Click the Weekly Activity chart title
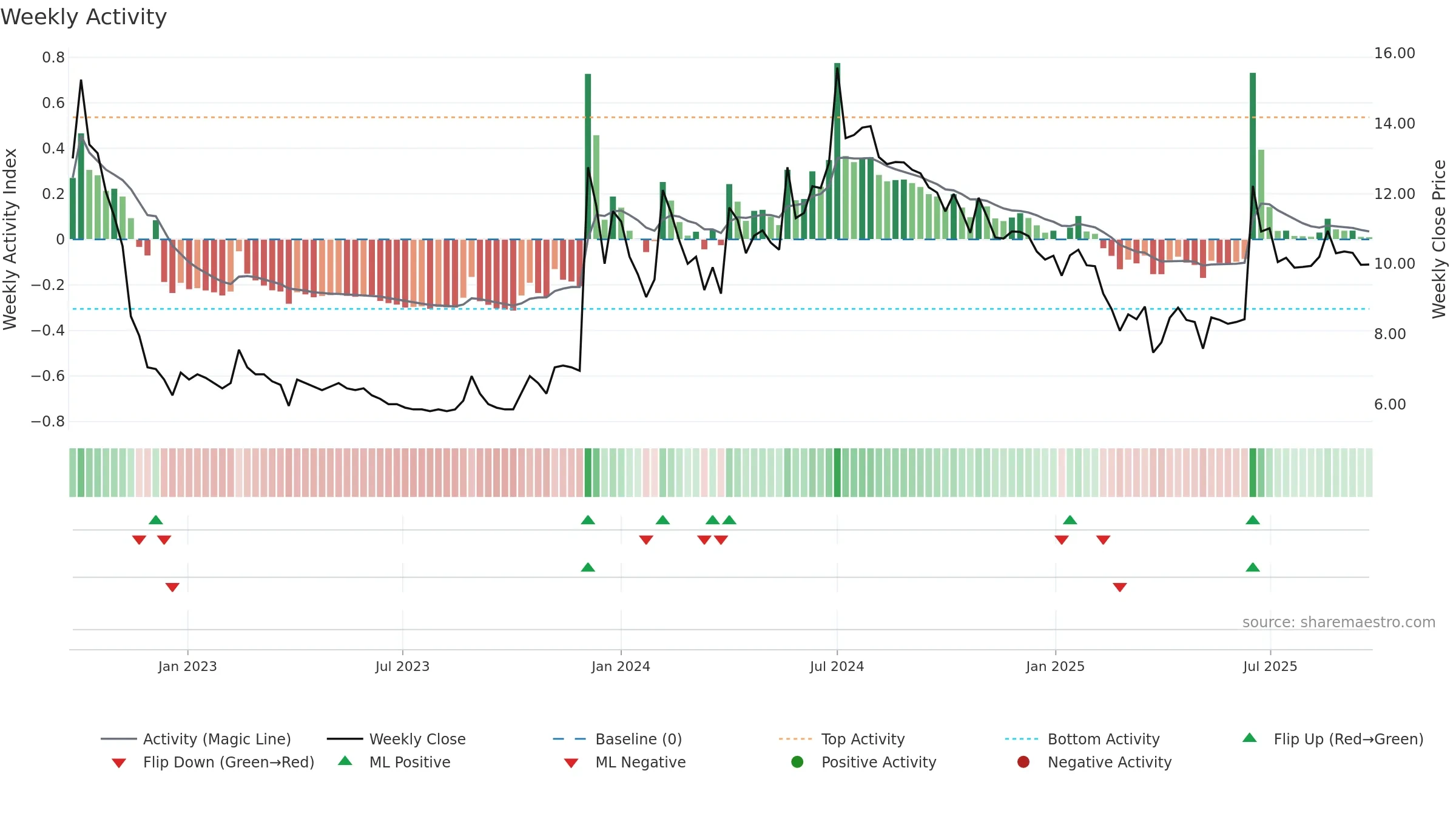The width and height of the screenshot is (1456, 819). pyautogui.click(x=84, y=17)
